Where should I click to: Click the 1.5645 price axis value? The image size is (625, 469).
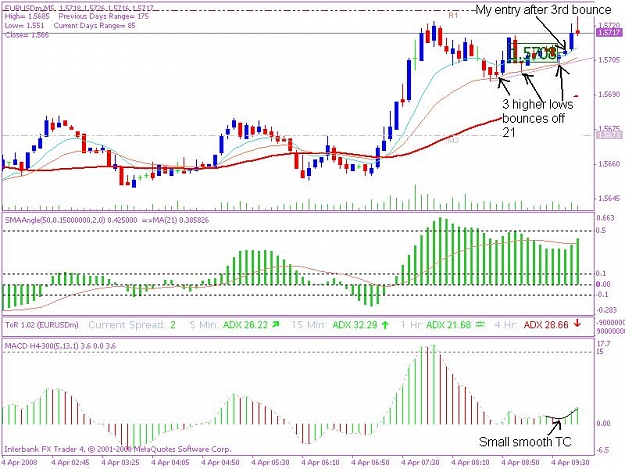pos(609,198)
